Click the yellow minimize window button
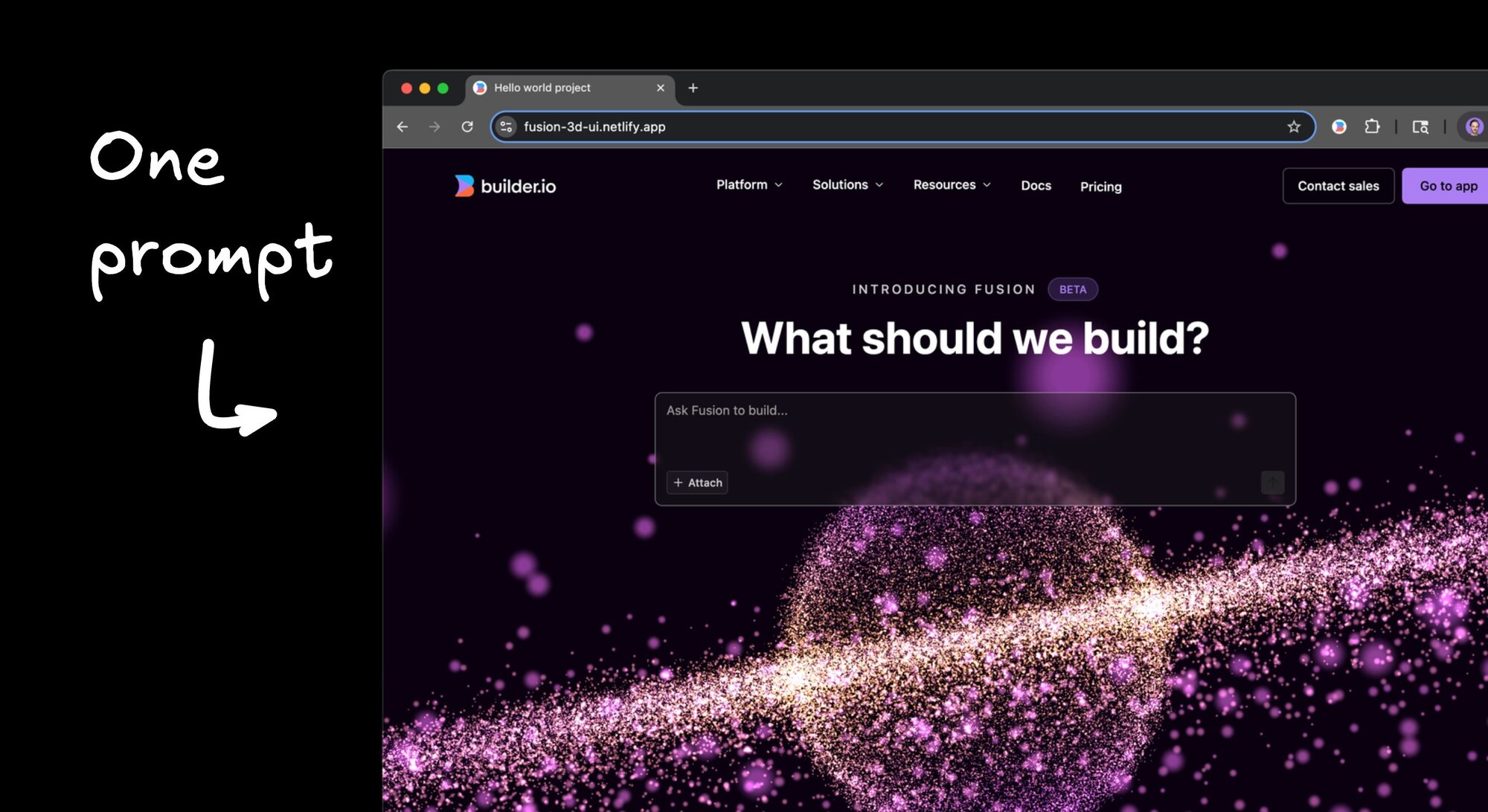 point(425,88)
